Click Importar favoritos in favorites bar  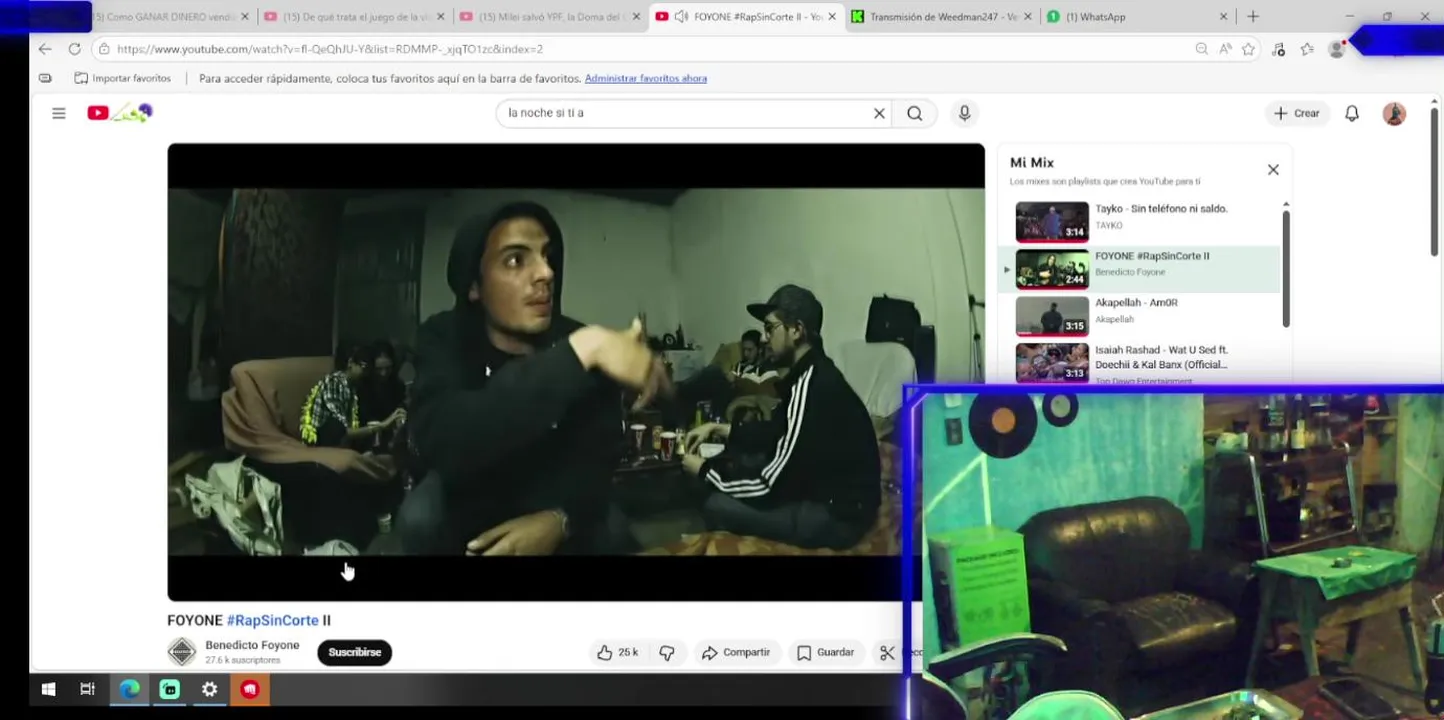coord(123,78)
